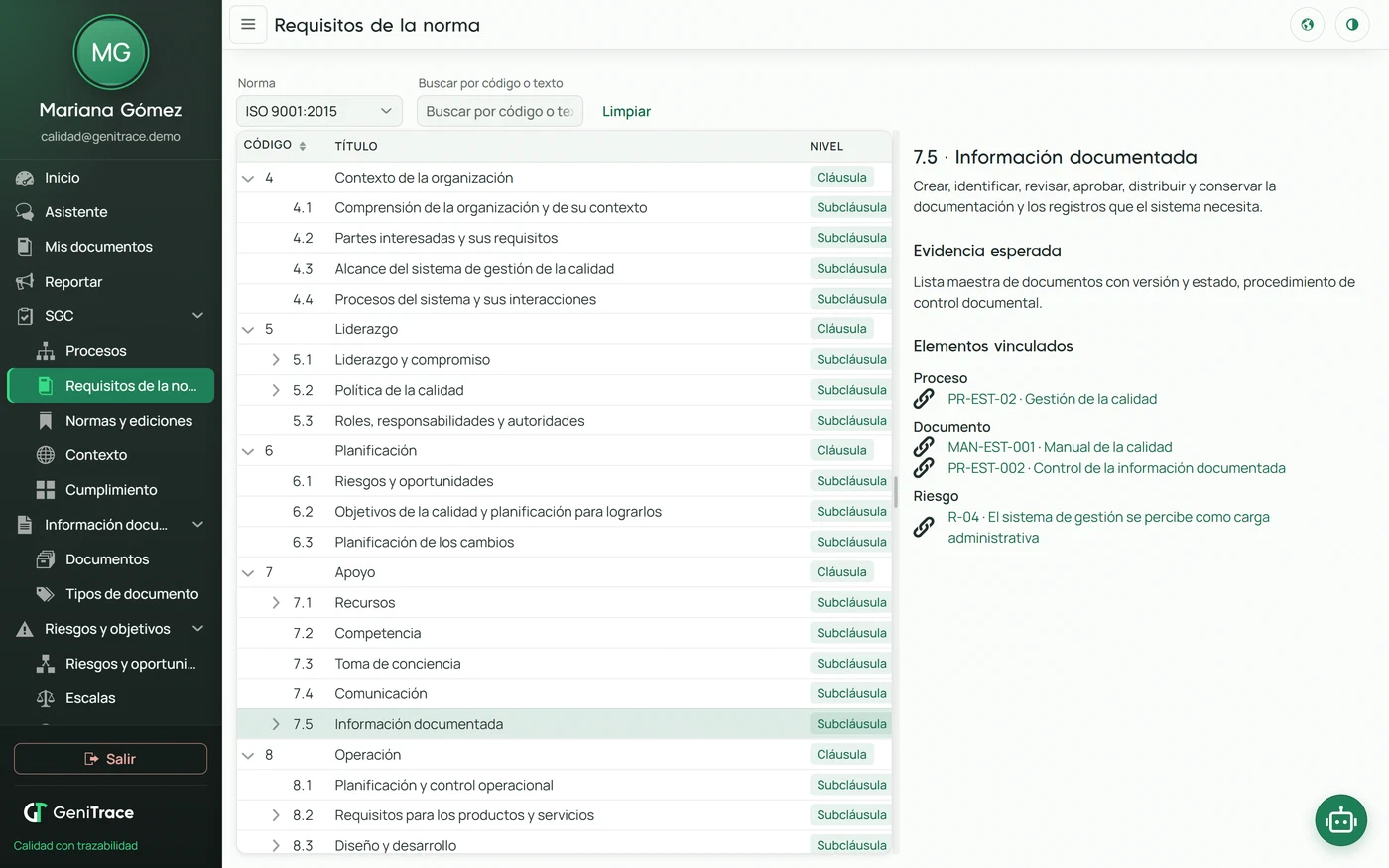
Task: Click link icon beside PR-EST-002
Action: click(924, 467)
